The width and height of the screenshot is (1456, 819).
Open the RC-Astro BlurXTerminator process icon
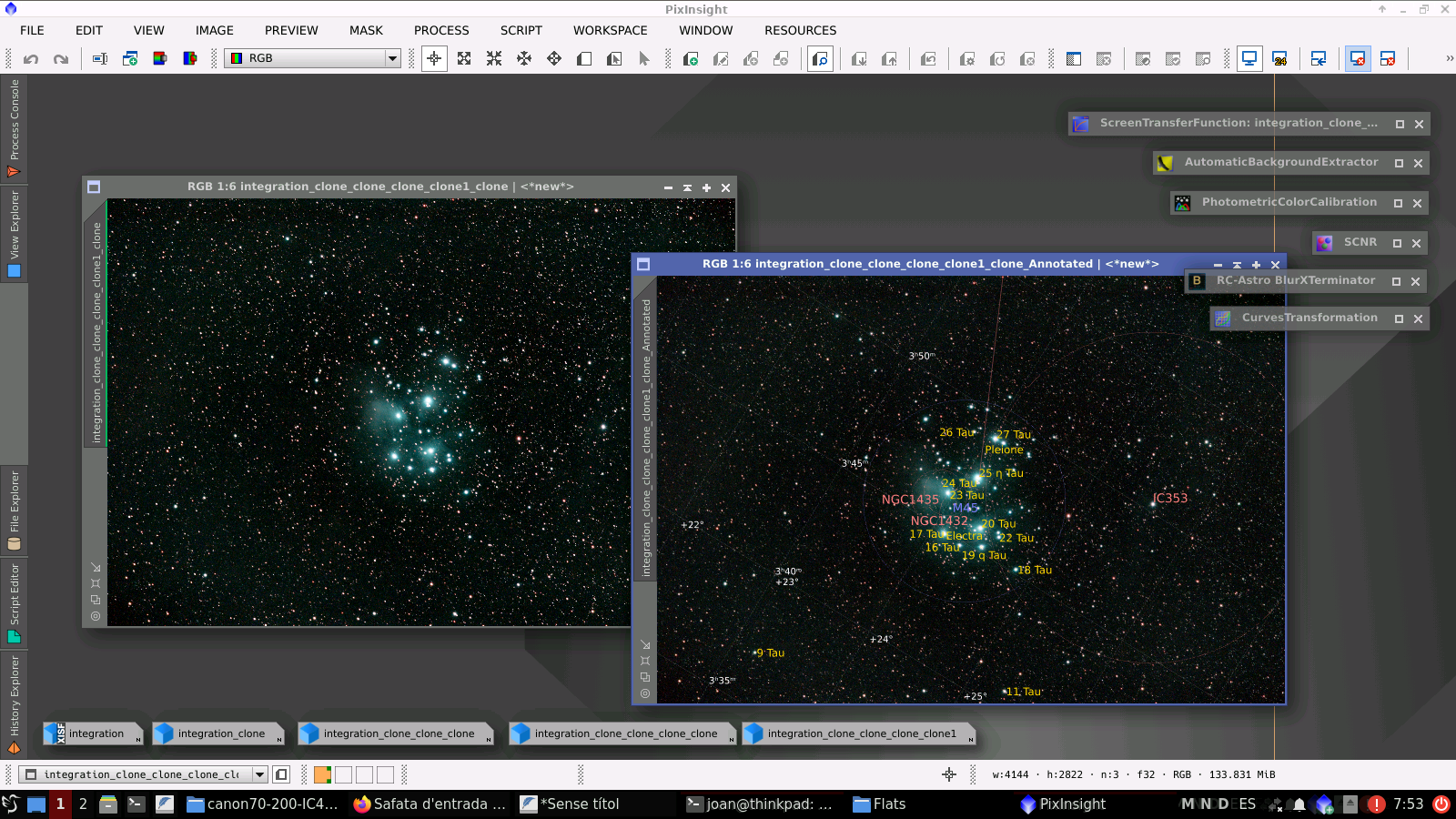point(1295,280)
